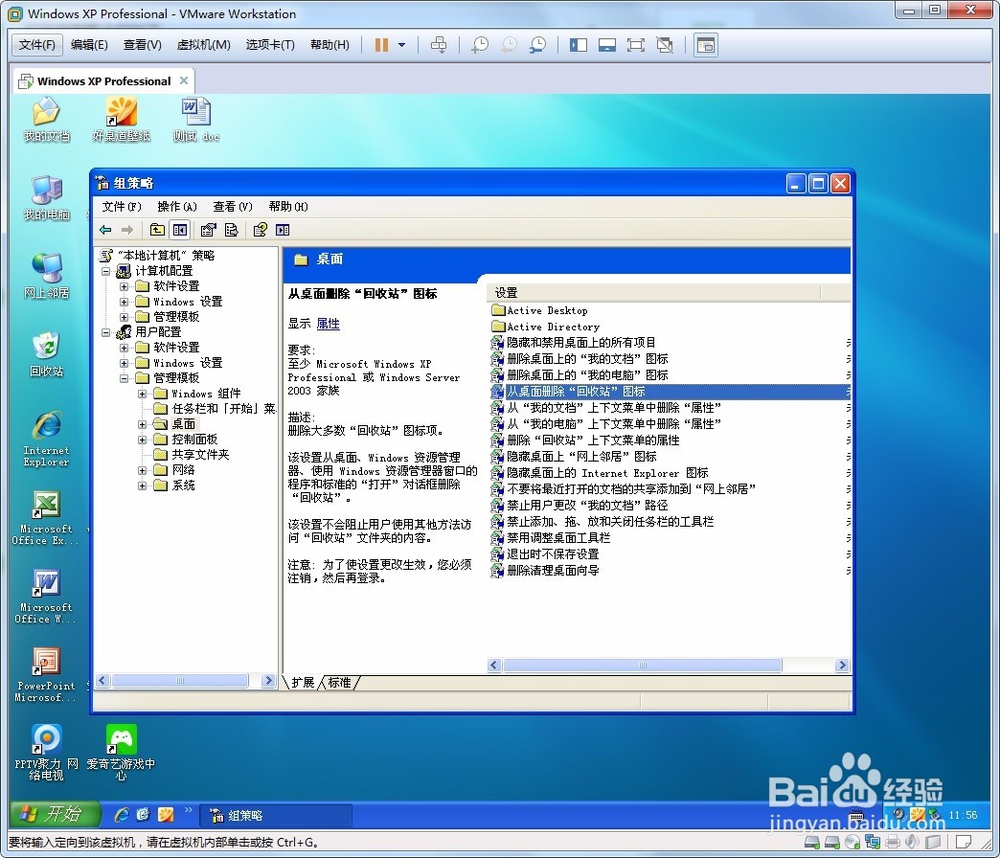
Task: Select policy 退出时不保存设置
Action: pyautogui.click(x=545, y=554)
